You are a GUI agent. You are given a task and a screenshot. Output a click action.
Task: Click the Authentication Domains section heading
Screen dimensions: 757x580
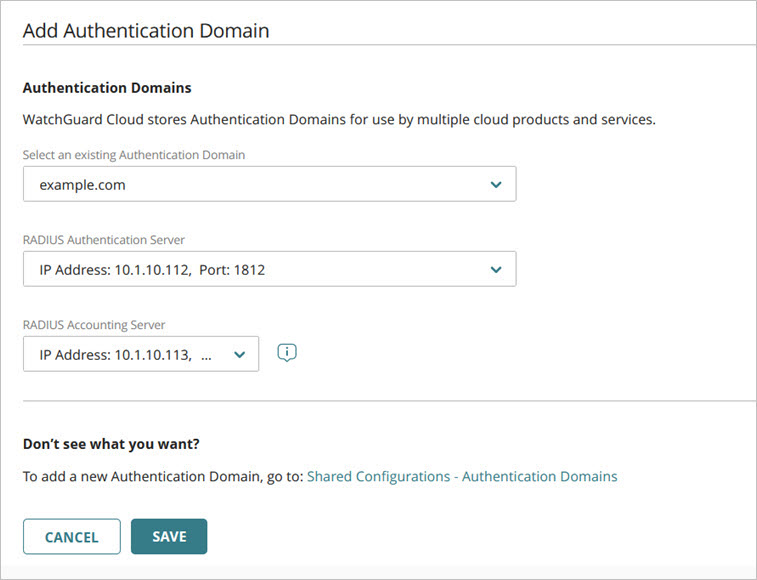[107, 88]
